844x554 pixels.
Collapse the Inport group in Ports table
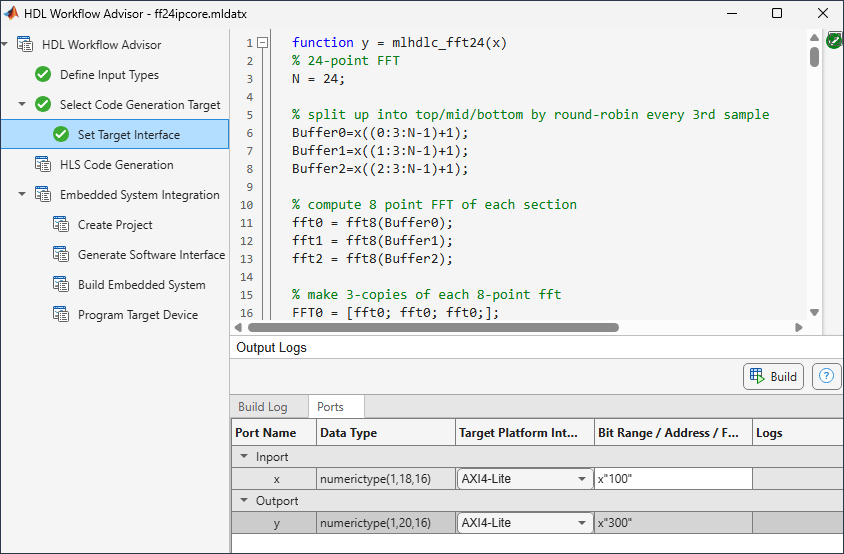(x=244, y=457)
